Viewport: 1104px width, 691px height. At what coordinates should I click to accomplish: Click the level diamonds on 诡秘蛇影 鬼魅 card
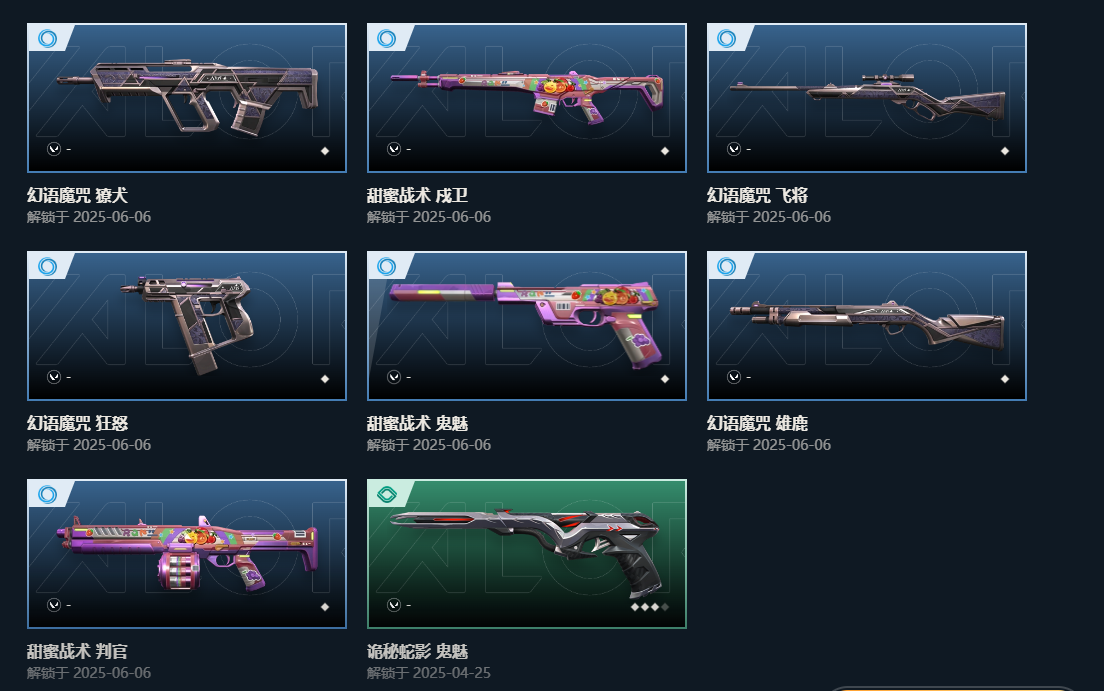649,606
